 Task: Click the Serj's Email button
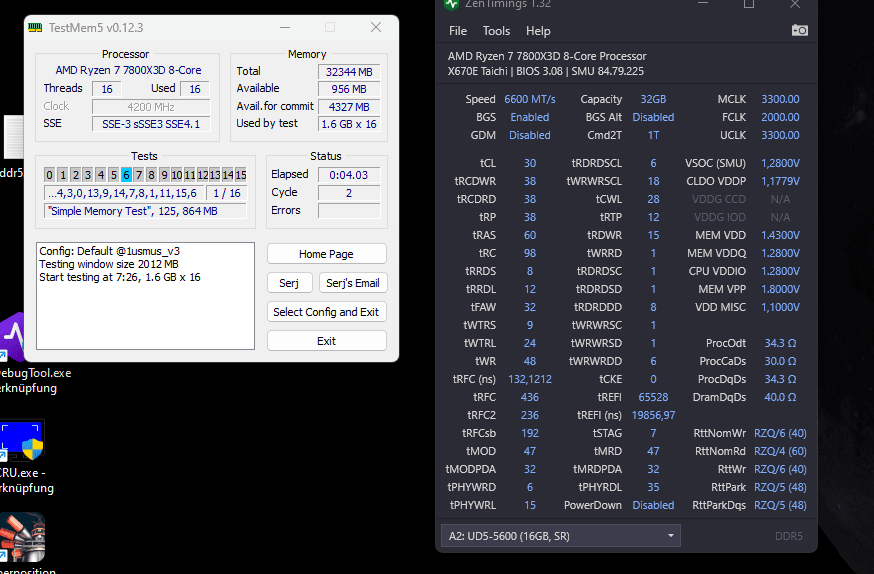tap(352, 283)
